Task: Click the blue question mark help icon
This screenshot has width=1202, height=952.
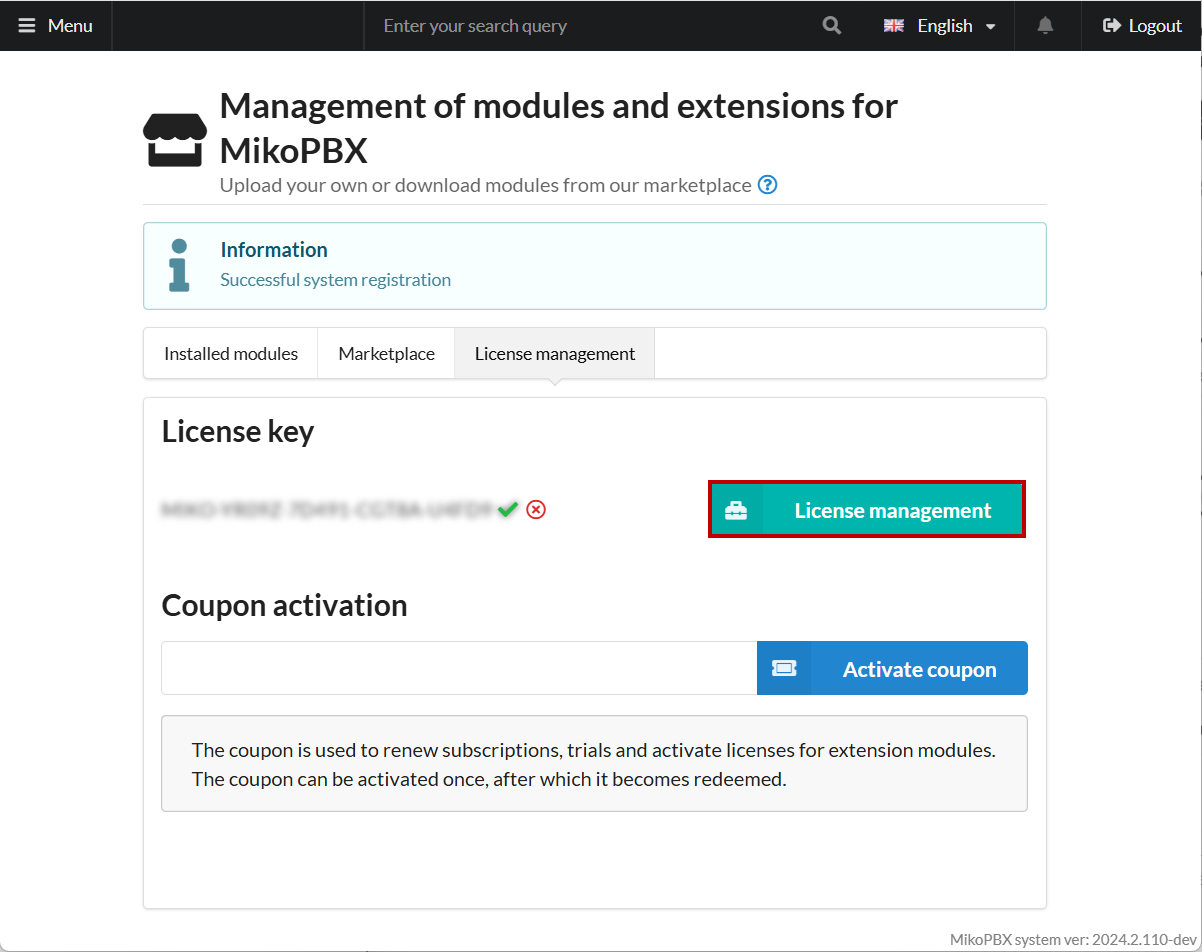Action: point(767,185)
